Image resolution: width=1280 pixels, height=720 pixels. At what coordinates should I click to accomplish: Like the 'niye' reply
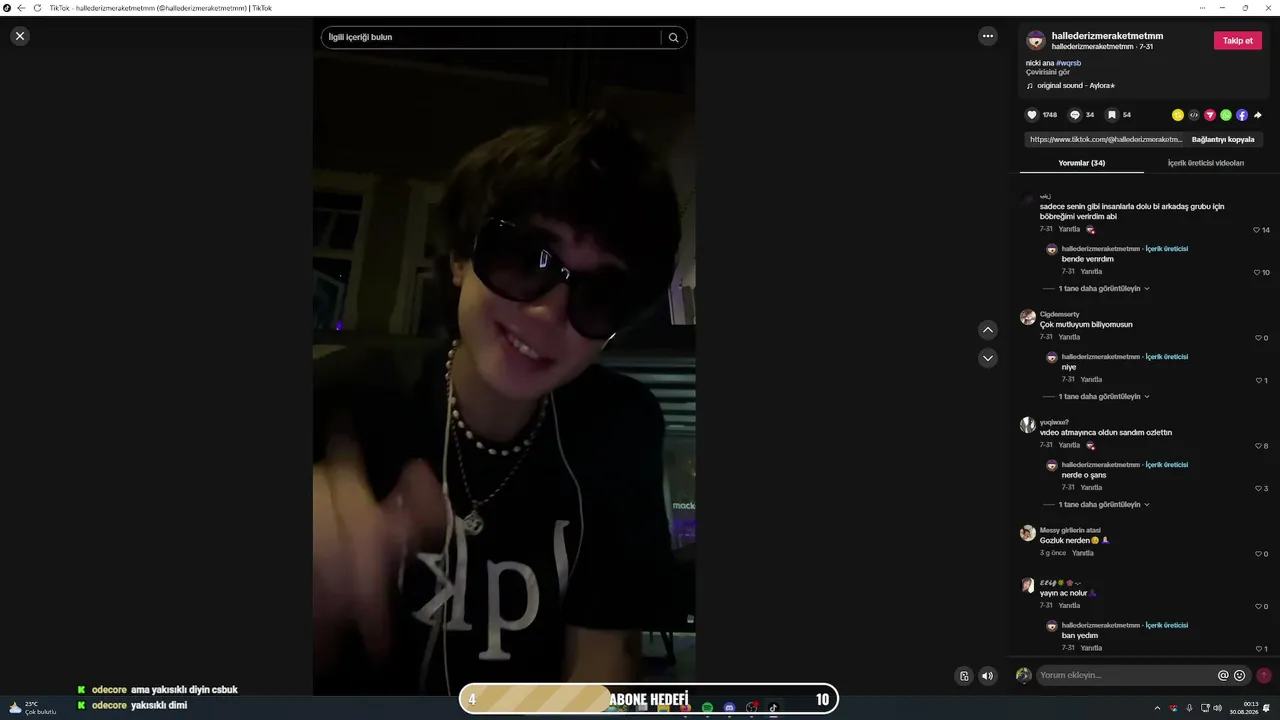[x=1258, y=381]
